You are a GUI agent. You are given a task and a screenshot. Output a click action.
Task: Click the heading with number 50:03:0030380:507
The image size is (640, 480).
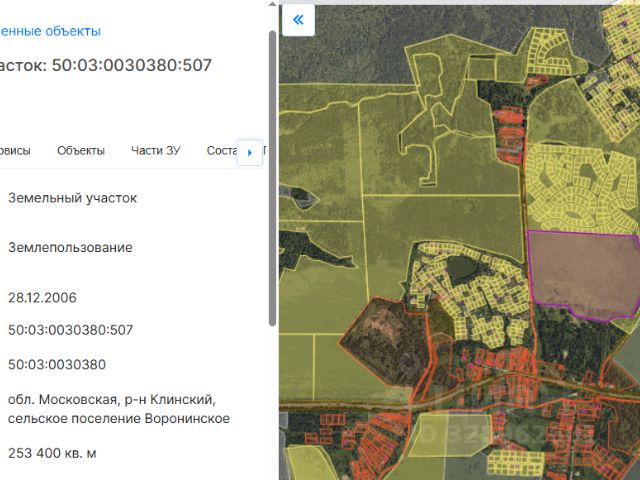pos(106,65)
